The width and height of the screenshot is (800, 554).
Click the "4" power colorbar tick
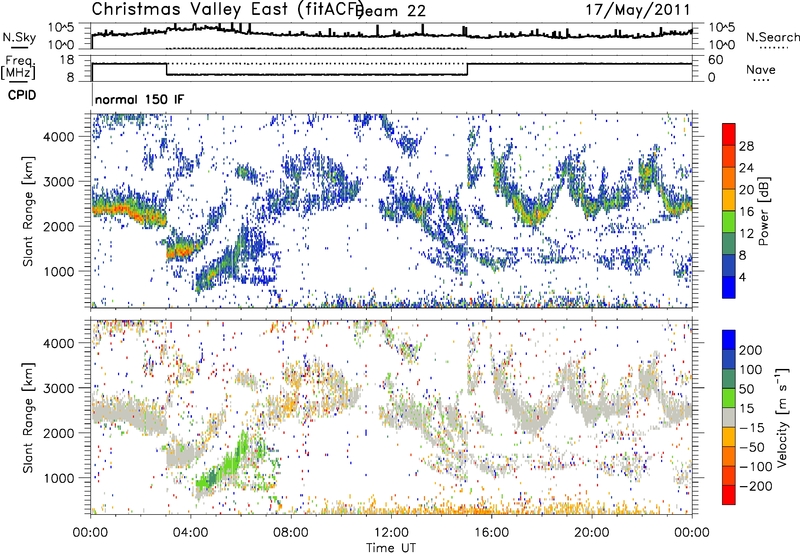tap(743, 277)
